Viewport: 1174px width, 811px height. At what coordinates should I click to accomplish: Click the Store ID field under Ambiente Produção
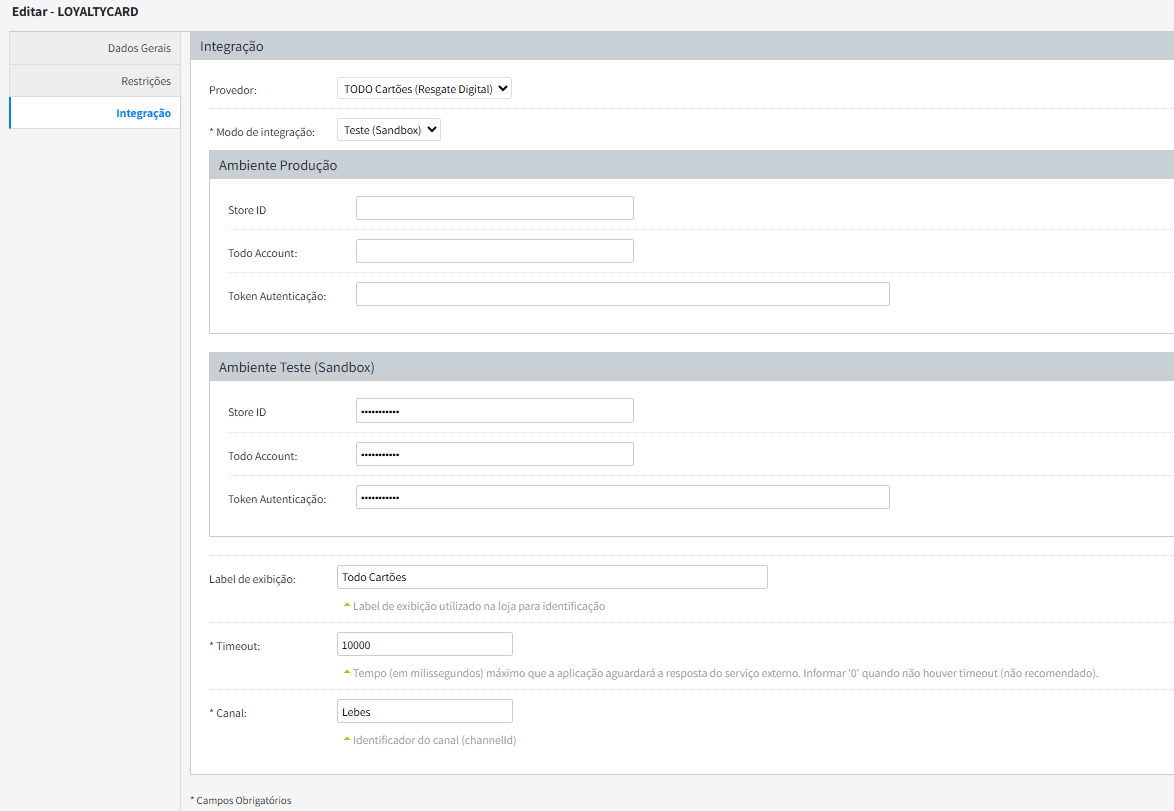494,208
